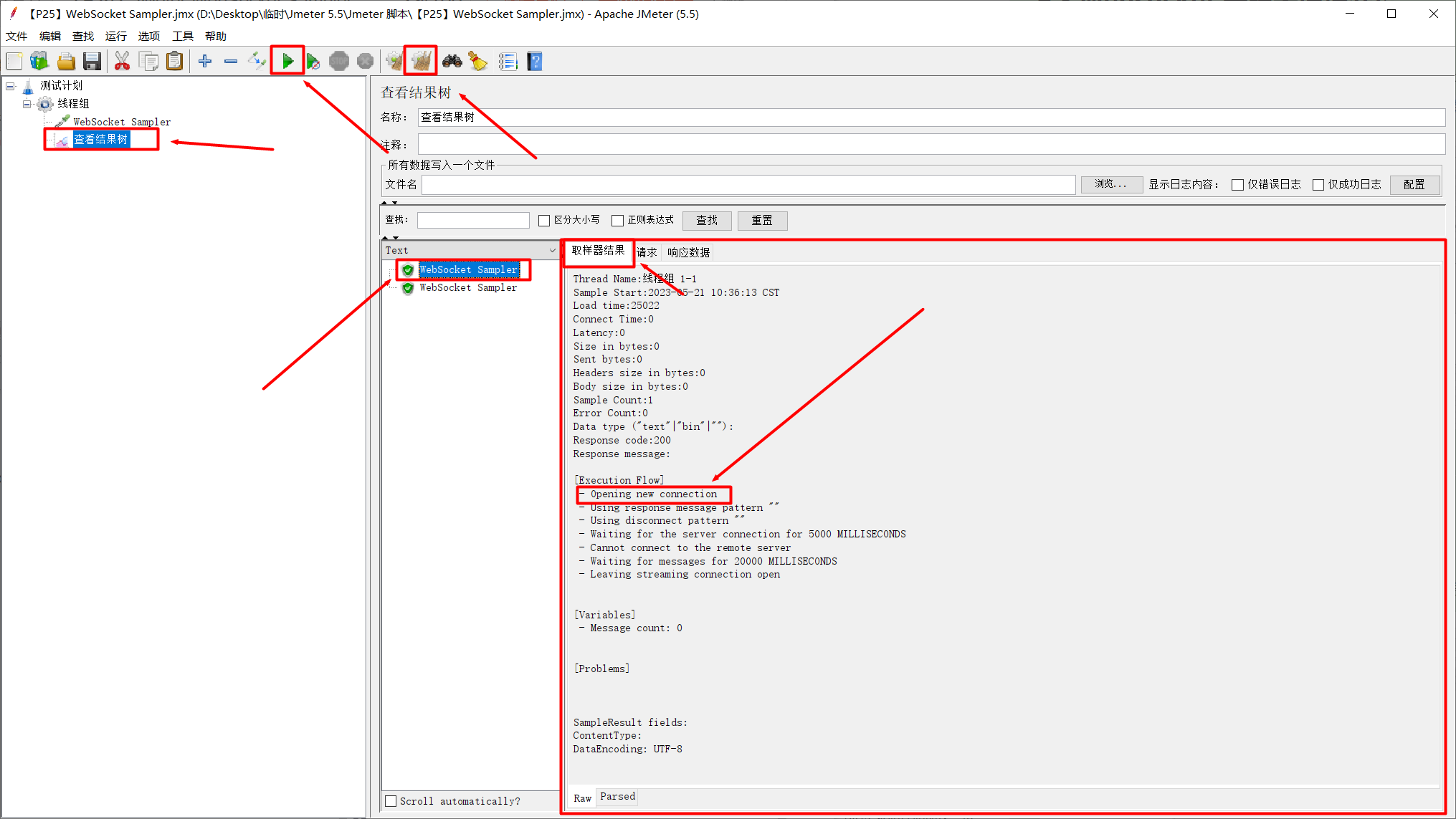The height and width of the screenshot is (819, 1456).
Task: Save the test plan
Action: tap(92, 62)
